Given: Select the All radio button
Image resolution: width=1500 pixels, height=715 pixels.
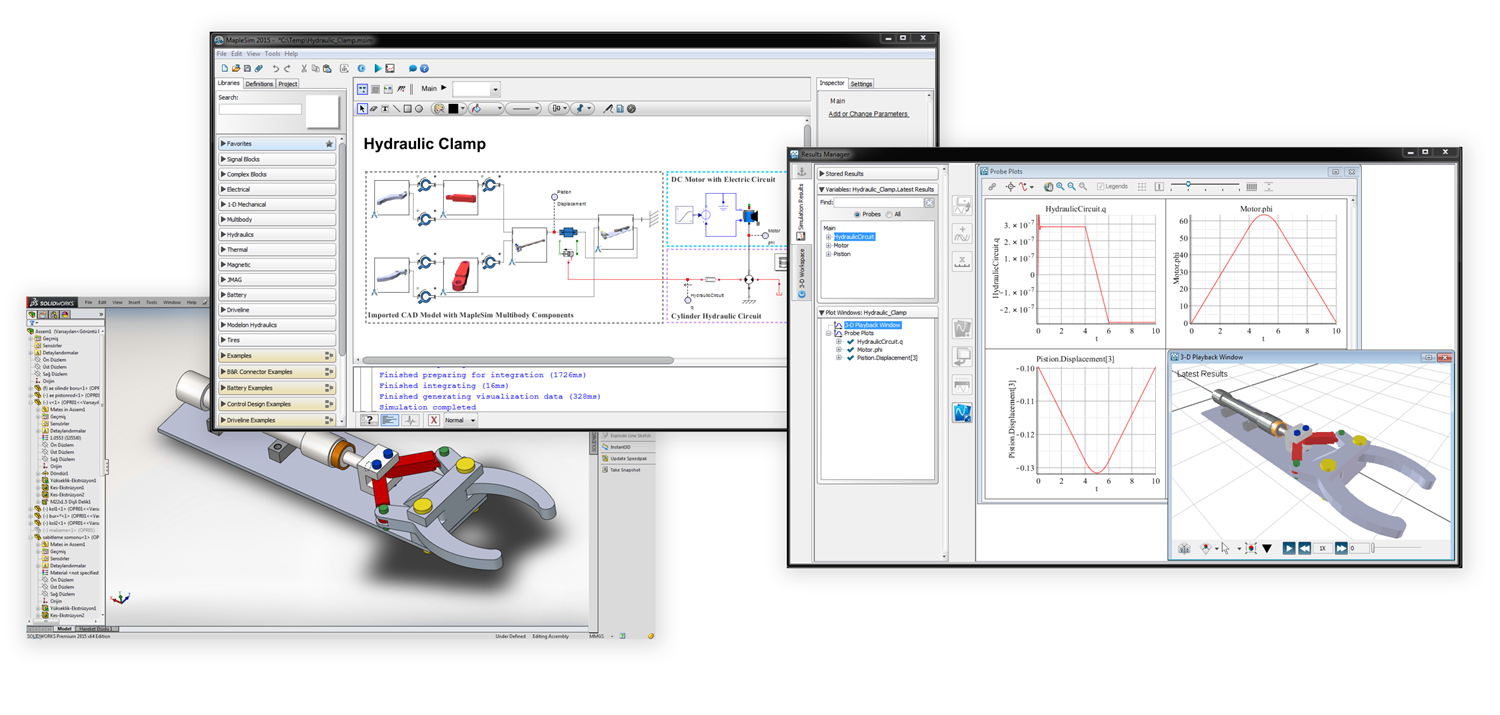Looking at the screenshot, I should pyautogui.click(x=890, y=214).
